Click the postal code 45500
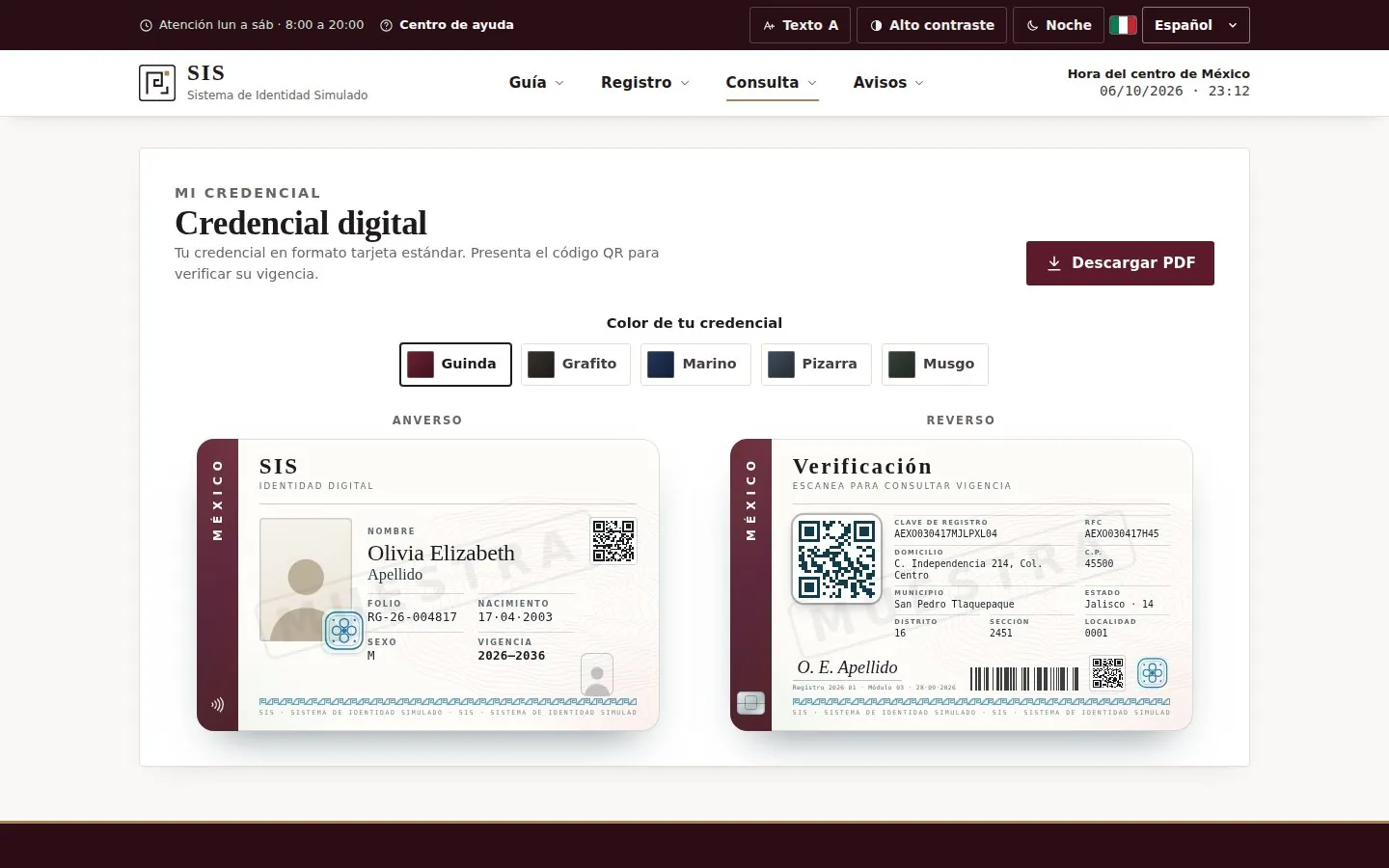1389x868 pixels. (1099, 563)
